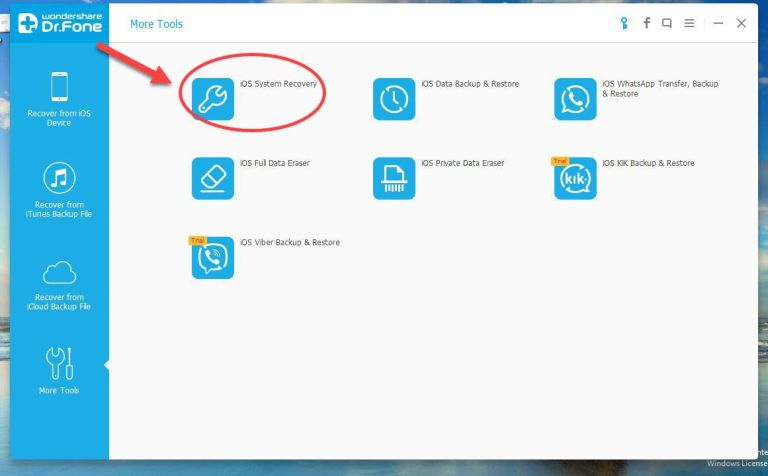
Task: Click the iOS System Recovery label
Action: [x=278, y=84]
